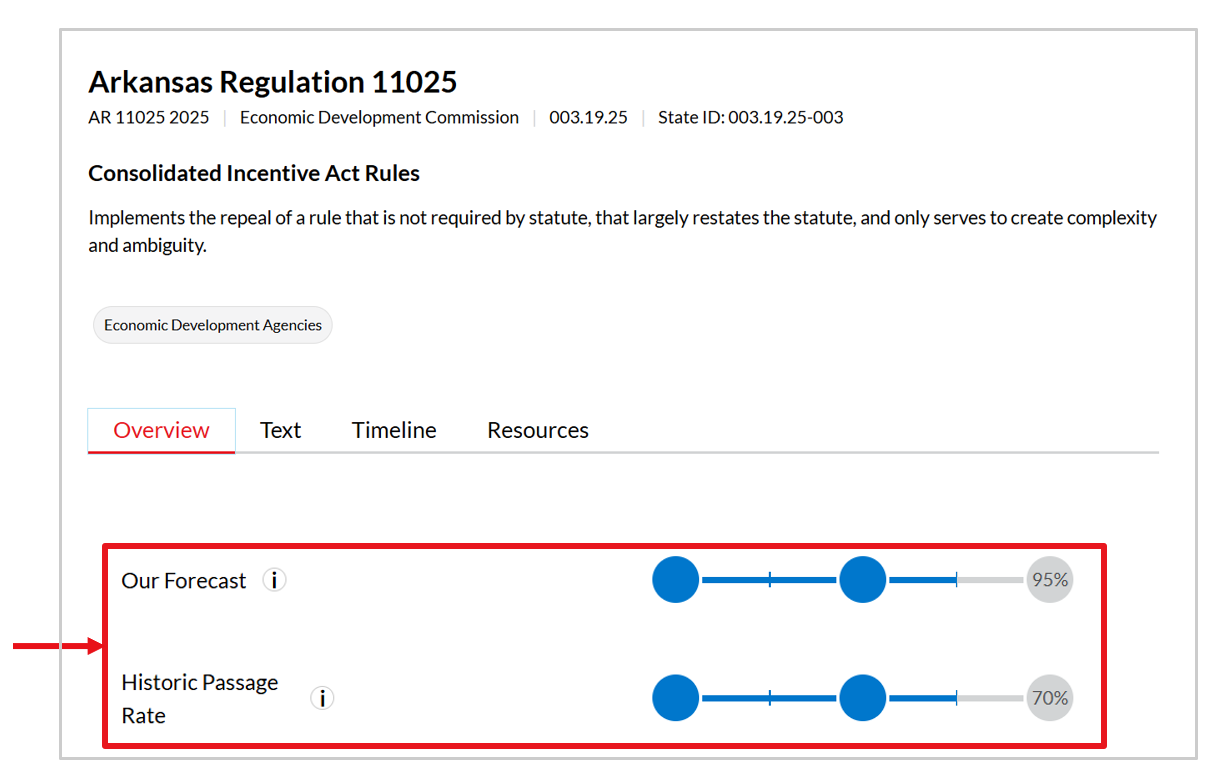Open the Text tab
The height and width of the screenshot is (779, 1216).
coord(280,430)
